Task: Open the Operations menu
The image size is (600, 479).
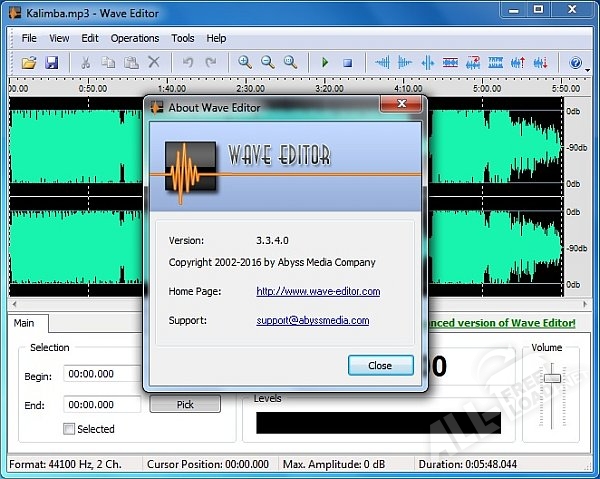Action: coord(135,38)
